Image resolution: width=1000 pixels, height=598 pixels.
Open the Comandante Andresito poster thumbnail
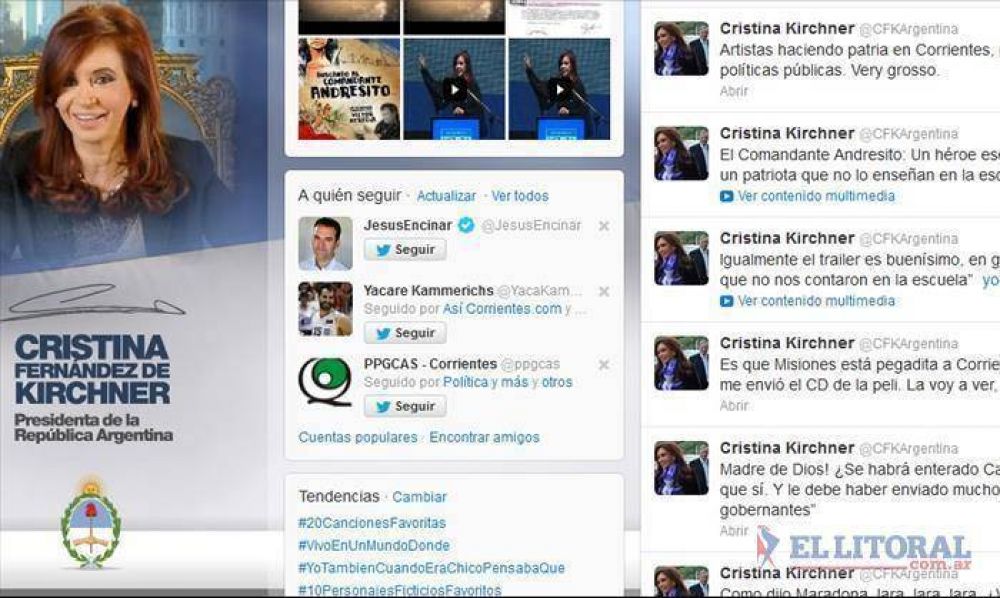tap(349, 89)
